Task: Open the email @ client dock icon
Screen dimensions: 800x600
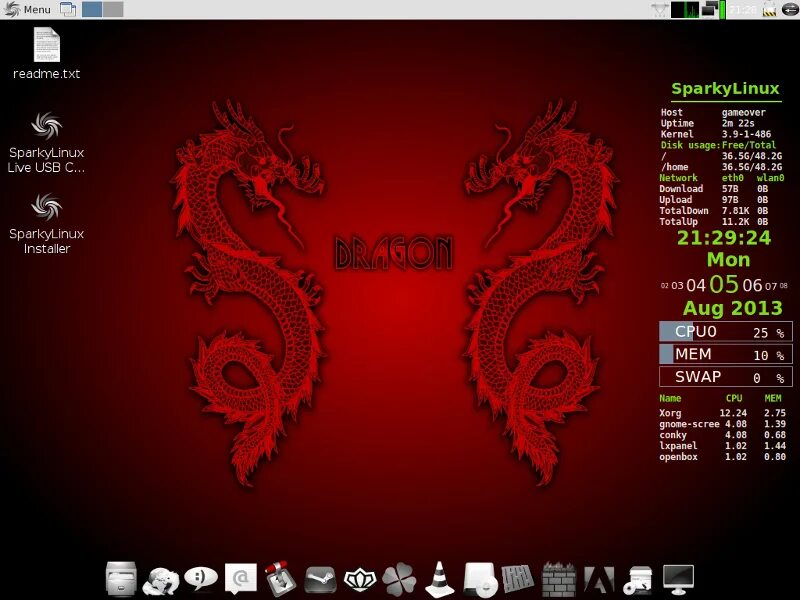Action: pos(241,579)
